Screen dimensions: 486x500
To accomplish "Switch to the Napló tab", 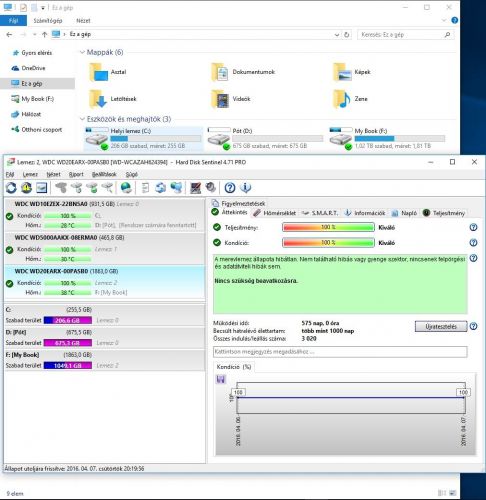I will point(404,213).
